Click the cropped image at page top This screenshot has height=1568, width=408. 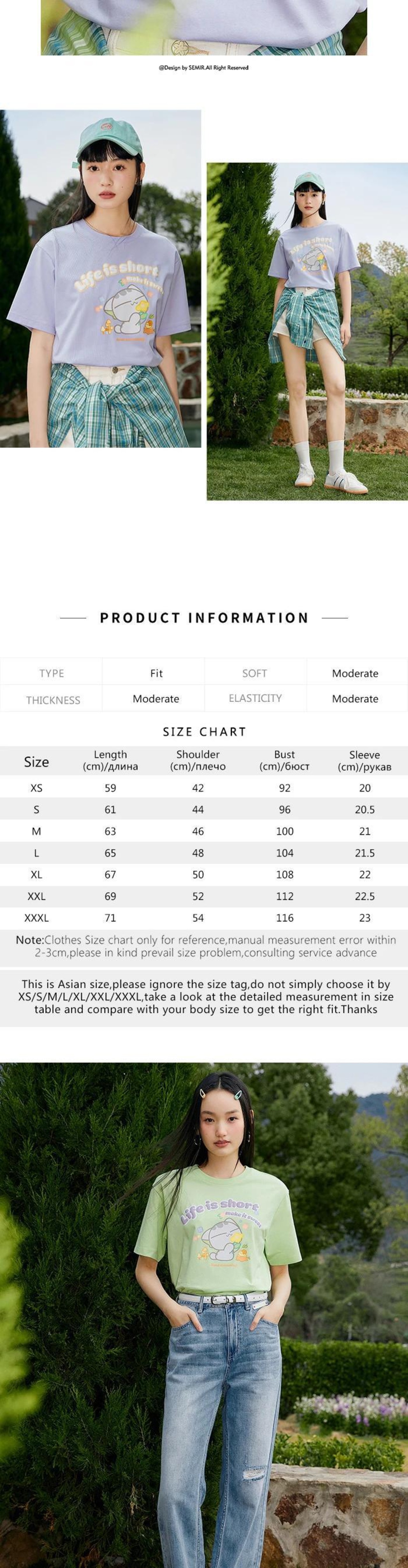click(x=204, y=27)
